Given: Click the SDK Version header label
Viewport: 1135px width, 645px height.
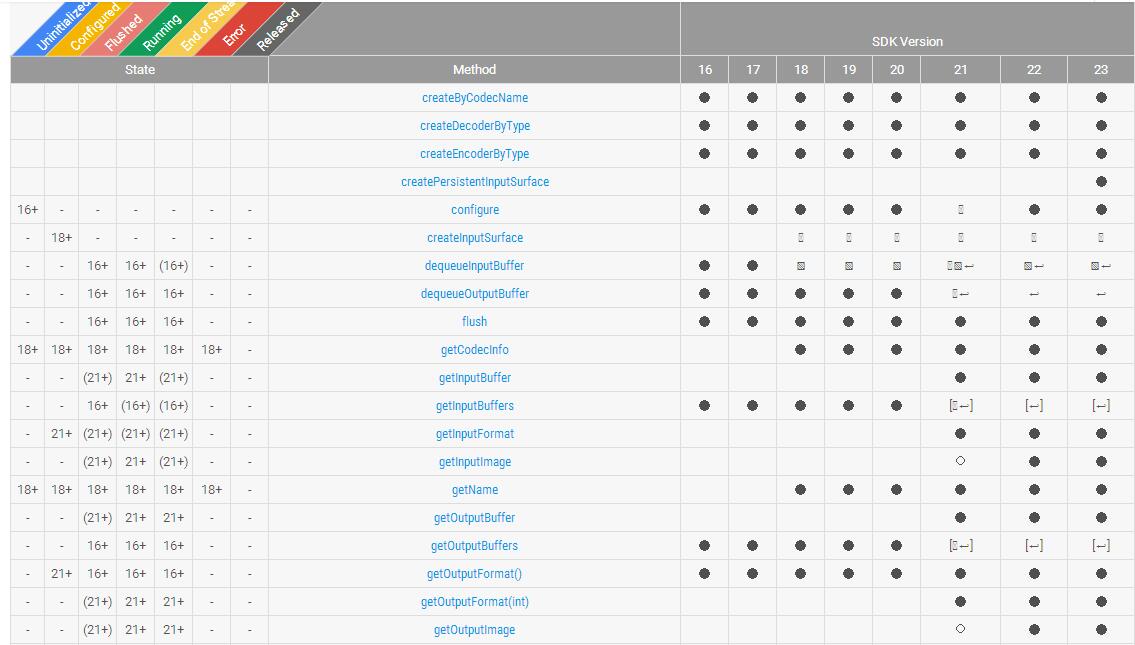Looking at the screenshot, I should [907, 41].
